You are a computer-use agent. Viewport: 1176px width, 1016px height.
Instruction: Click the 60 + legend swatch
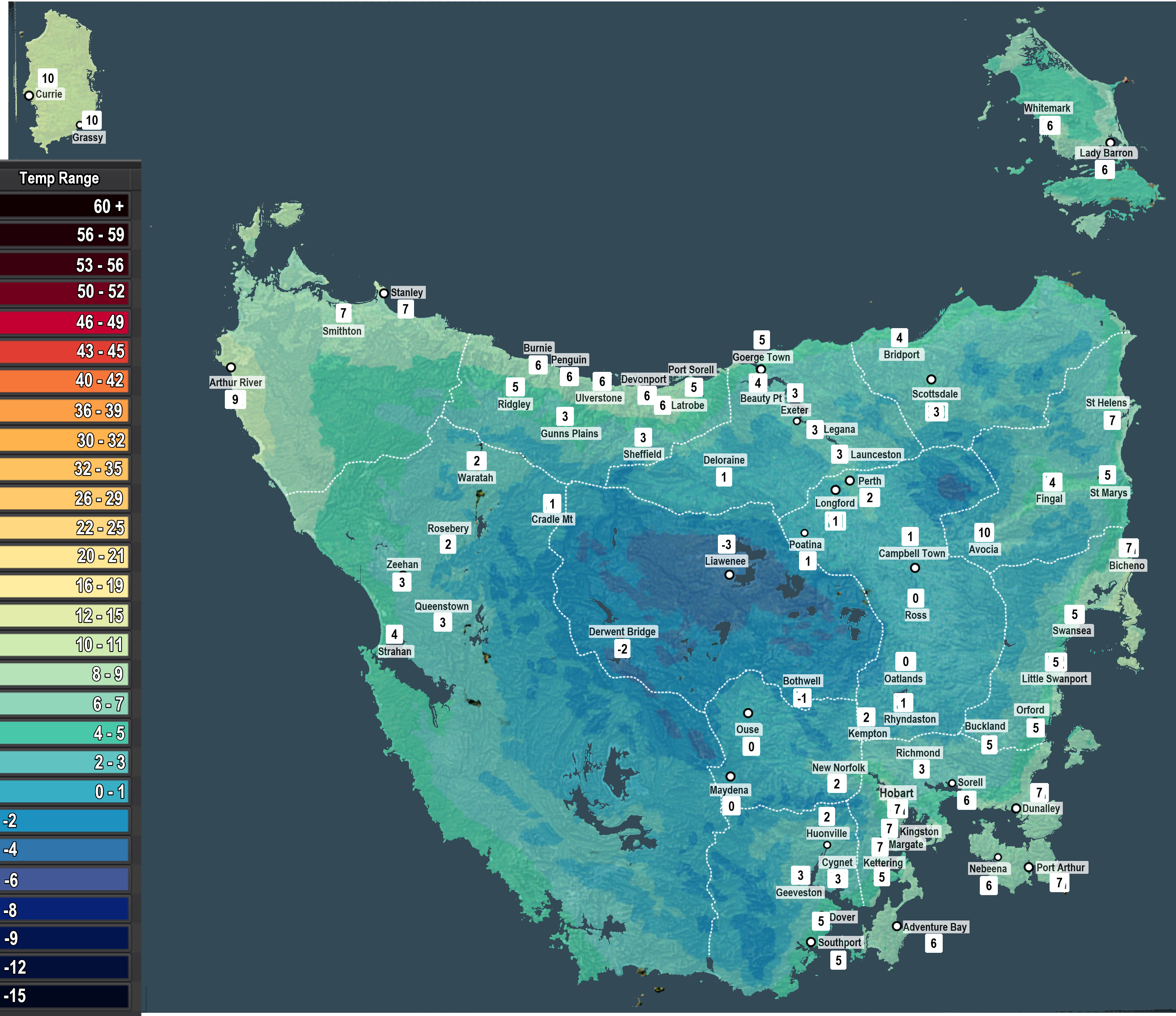click(65, 205)
